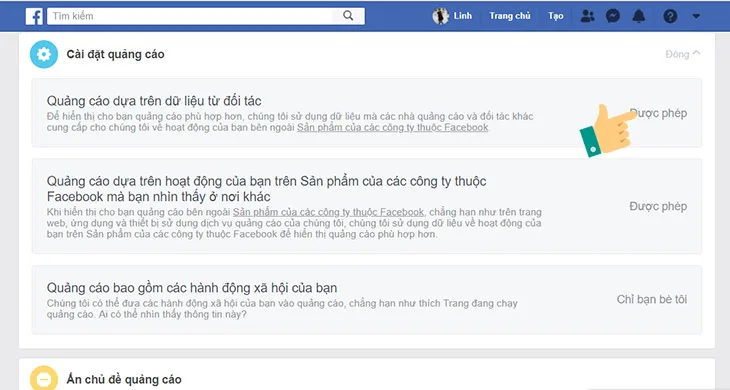Viewport: 730px width, 390px height.
Task: Click the Facebook logo icon
Action: click(34, 16)
